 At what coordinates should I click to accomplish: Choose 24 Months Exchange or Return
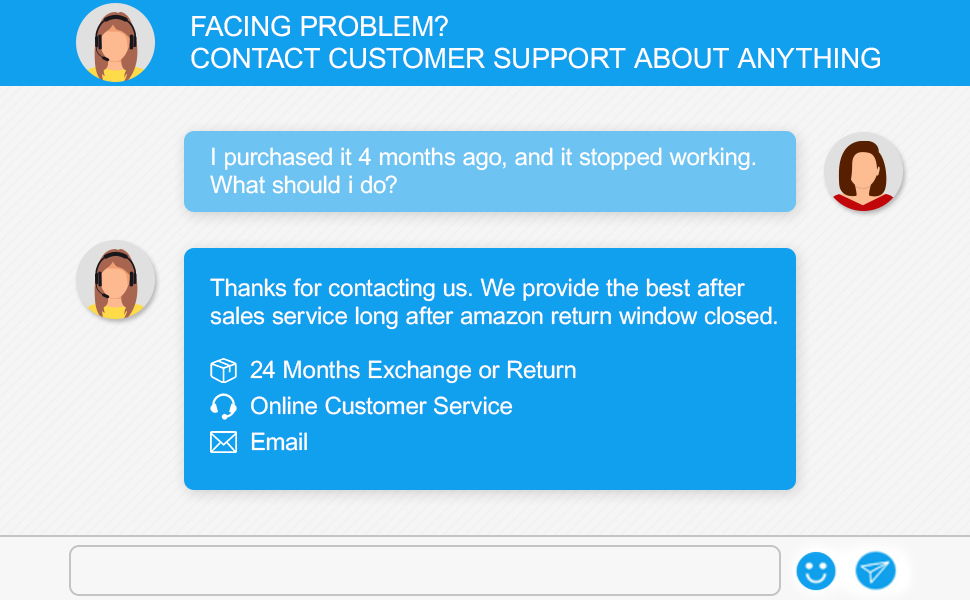coord(413,370)
